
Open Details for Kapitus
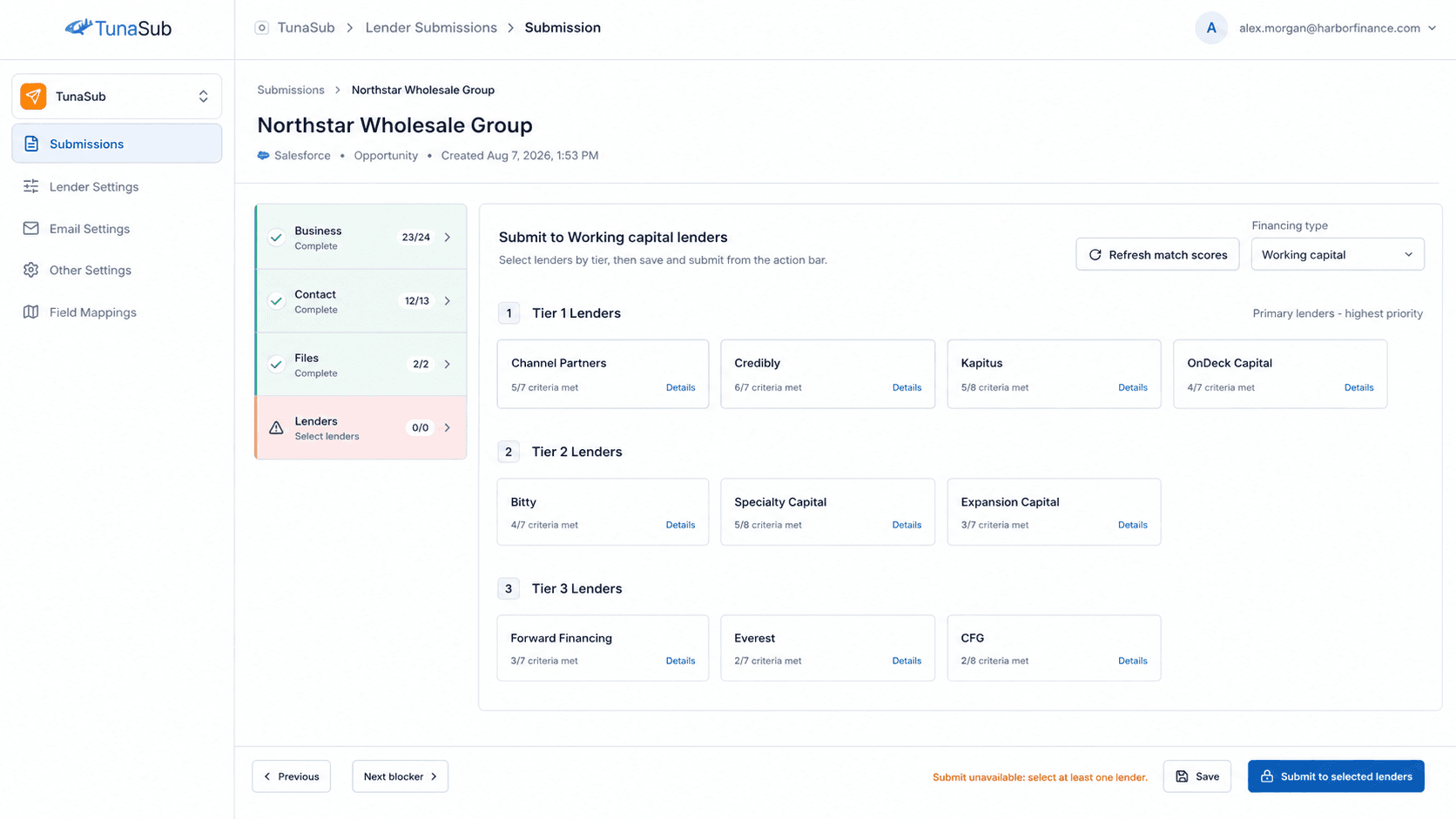pyautogui.click(x=1132, y=387)
